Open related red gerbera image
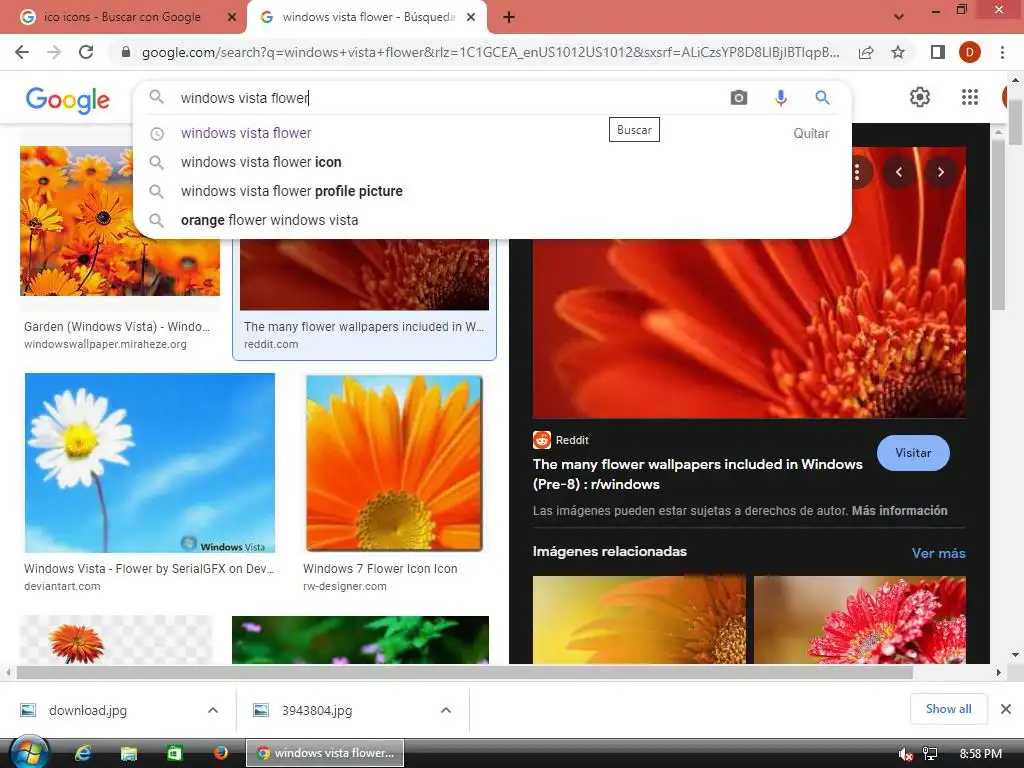Image resolution: width=1024 pixels, height=768 pixels. 859,619
